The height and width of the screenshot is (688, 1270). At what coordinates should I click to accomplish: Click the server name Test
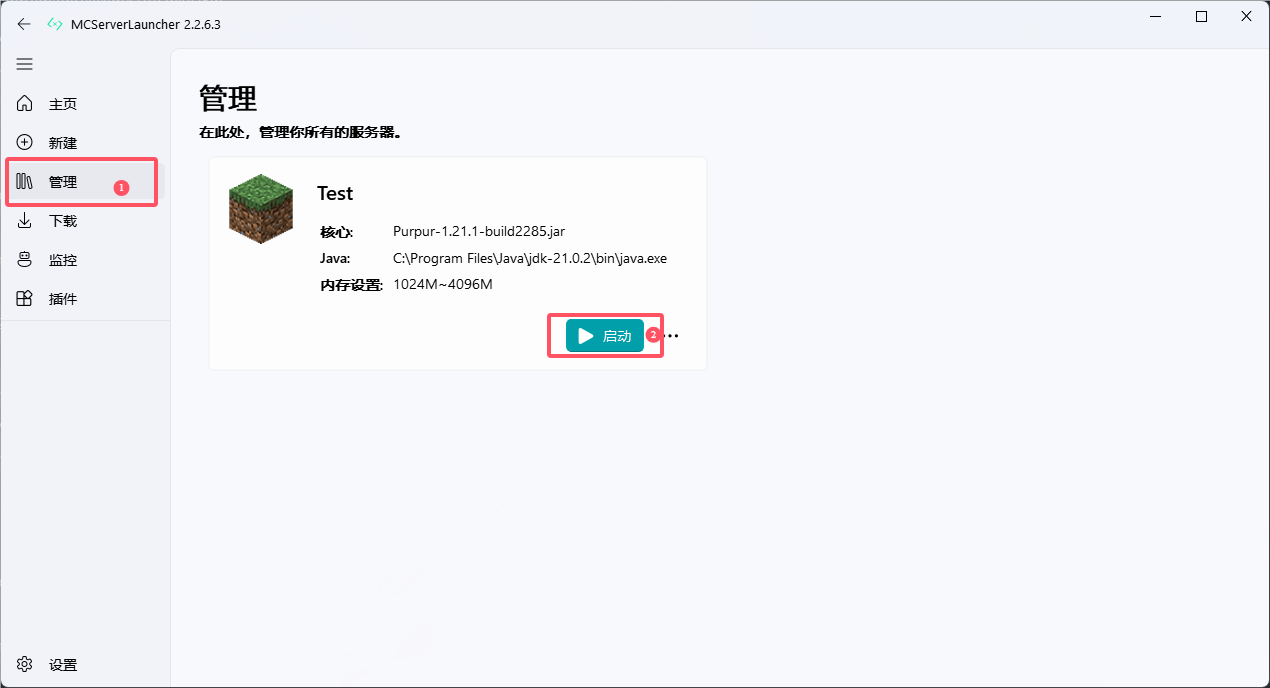pyautogui.click(x=335, y=193)
